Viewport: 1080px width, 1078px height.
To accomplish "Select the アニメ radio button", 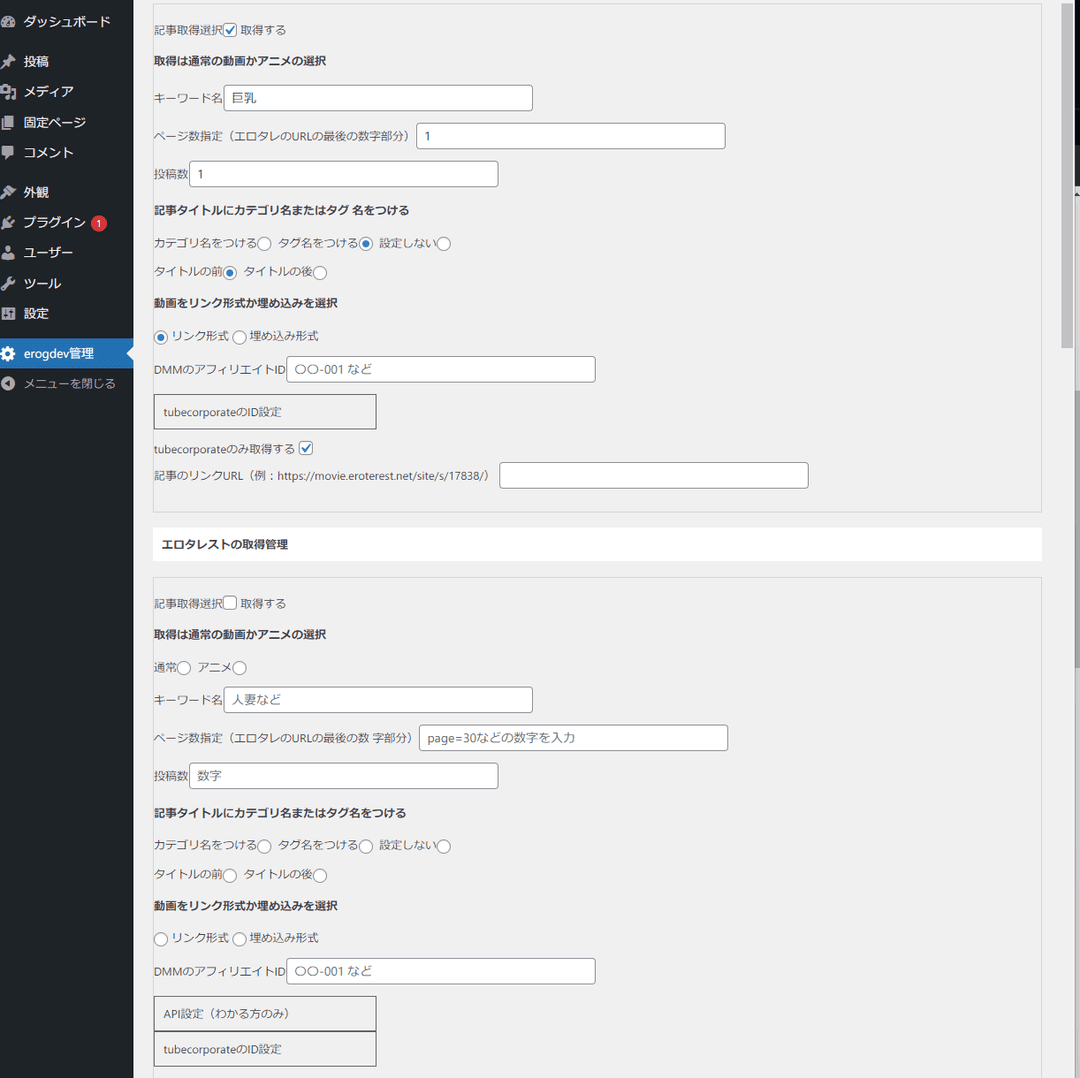I will (239, 667).
